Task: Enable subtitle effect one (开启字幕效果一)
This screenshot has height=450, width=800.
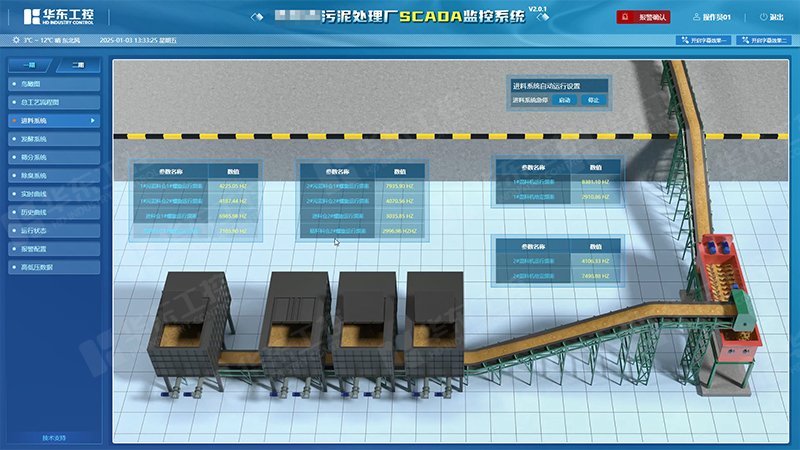Action: (706, 41)
